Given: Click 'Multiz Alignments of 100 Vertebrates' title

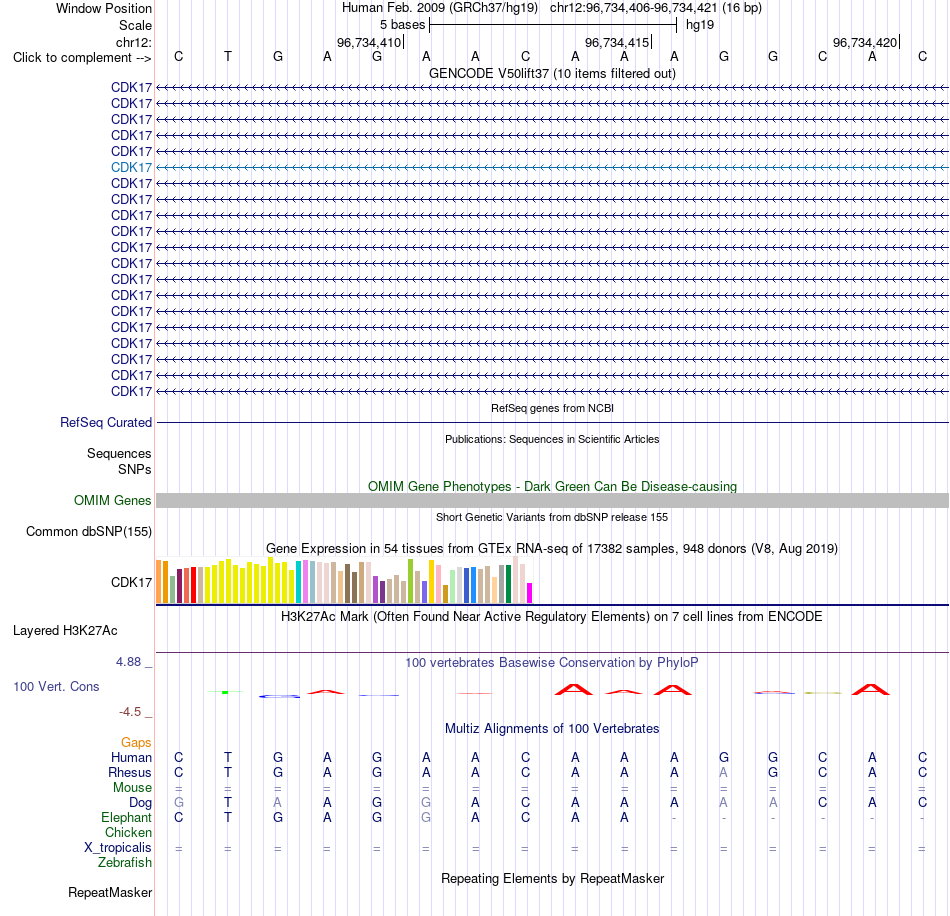Looking at the screenshot, I should coord(552,728).
